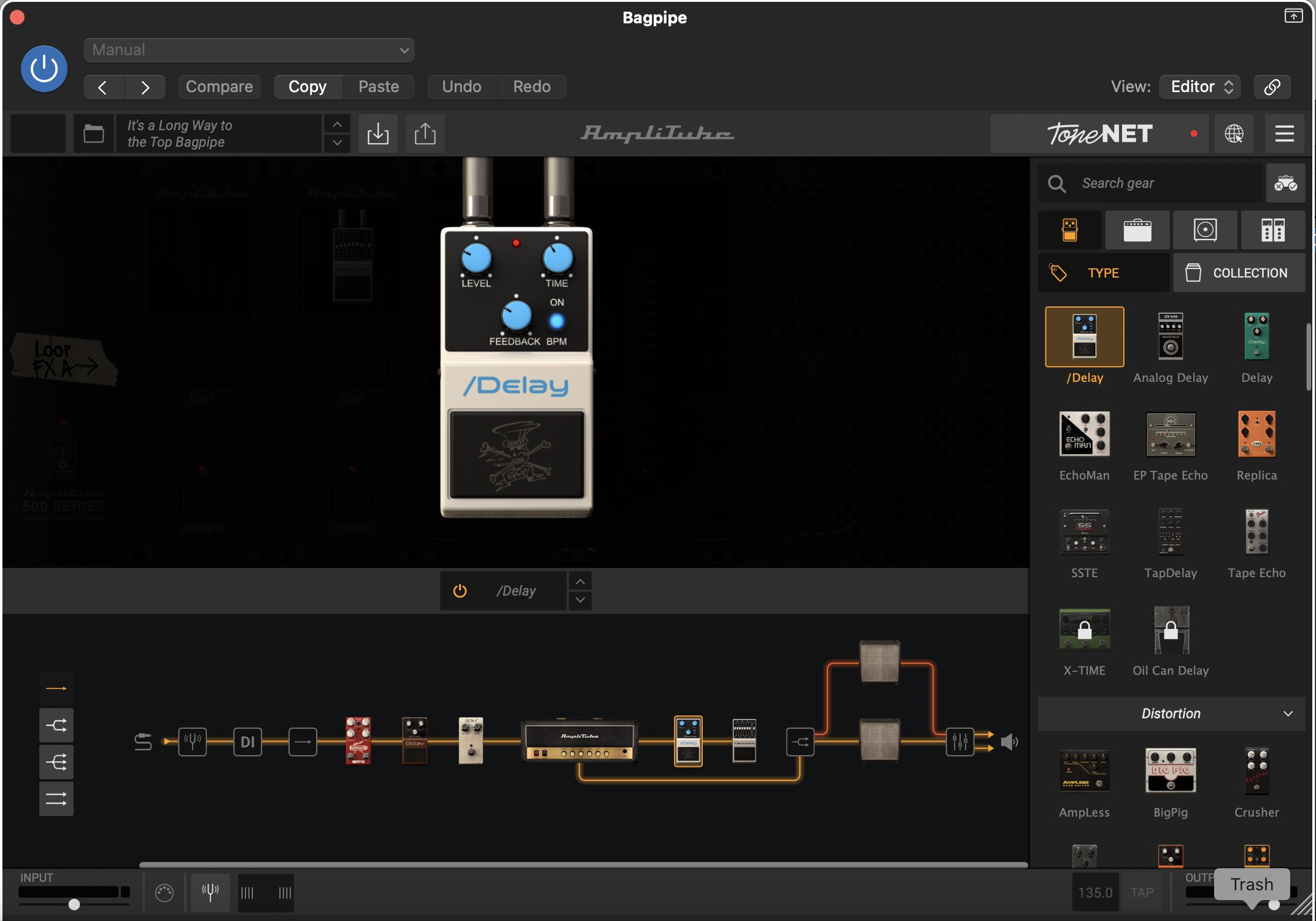Click the Compare button
This screenshot has width=1316, height=921.
(x=219, y=87)
